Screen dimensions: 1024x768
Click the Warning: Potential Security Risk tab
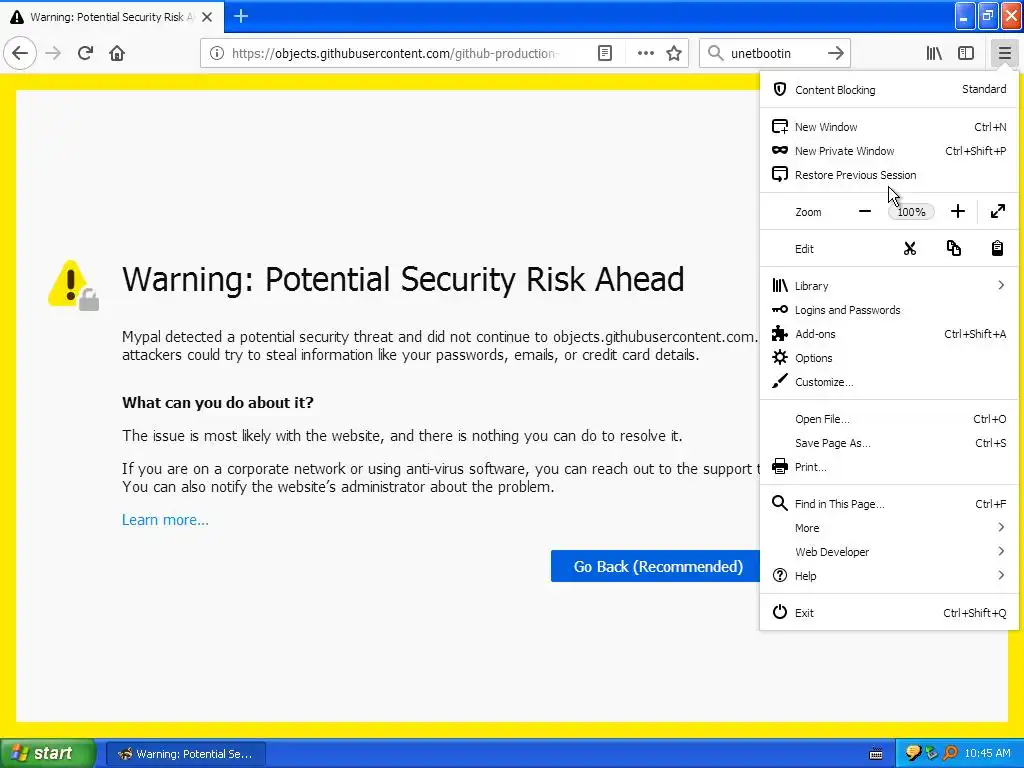pyautogui.click(x=112, y=17)
